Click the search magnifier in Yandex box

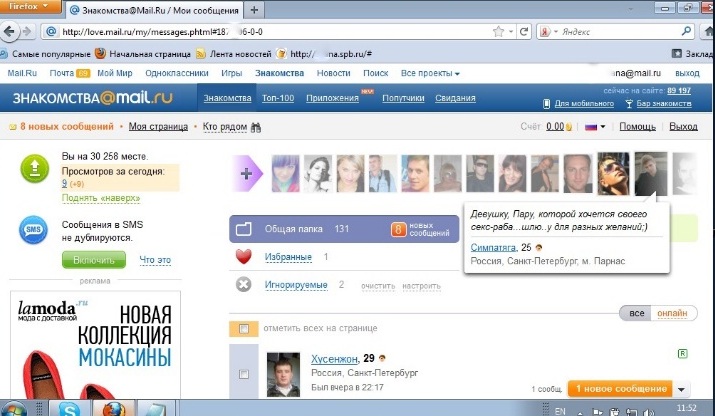(x=686, y=31)
